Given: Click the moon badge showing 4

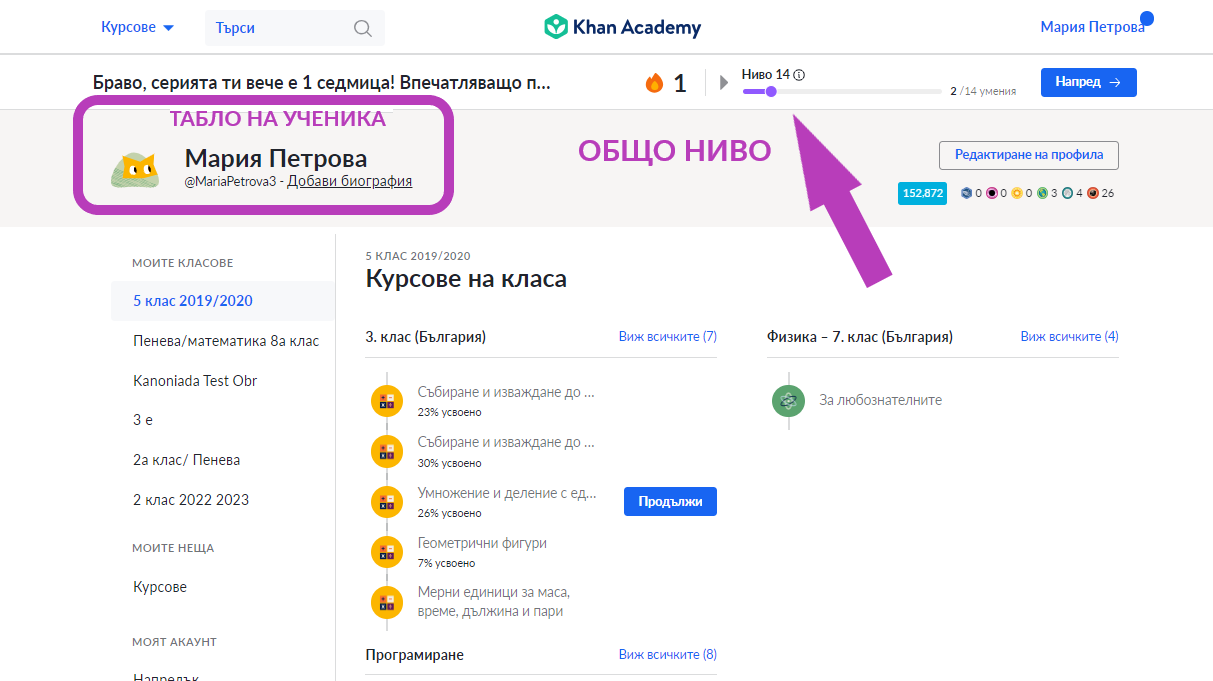Looking at the screenshot, I should tap(1068, 193).
